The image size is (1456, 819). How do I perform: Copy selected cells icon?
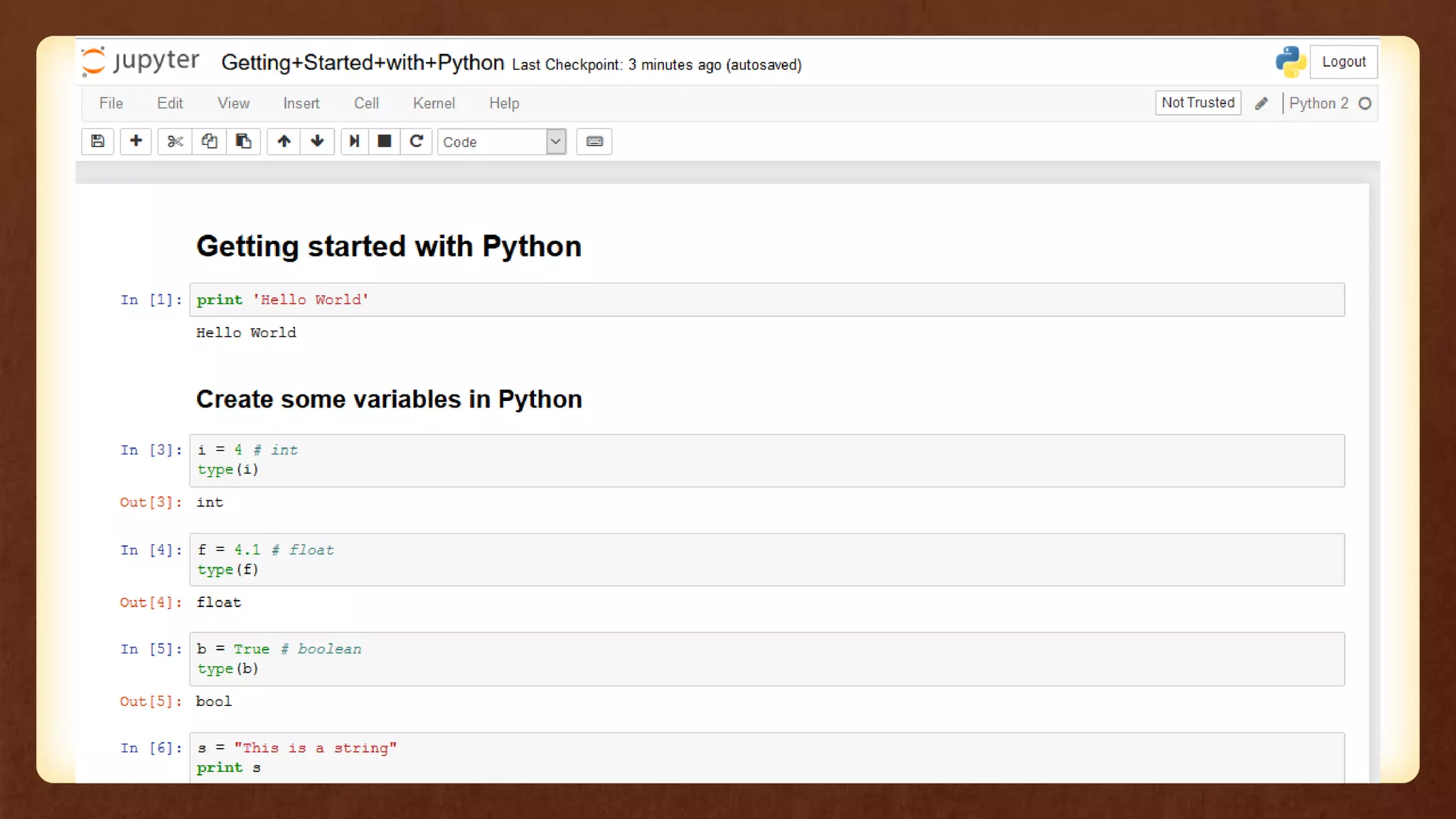tap(209, 141)
